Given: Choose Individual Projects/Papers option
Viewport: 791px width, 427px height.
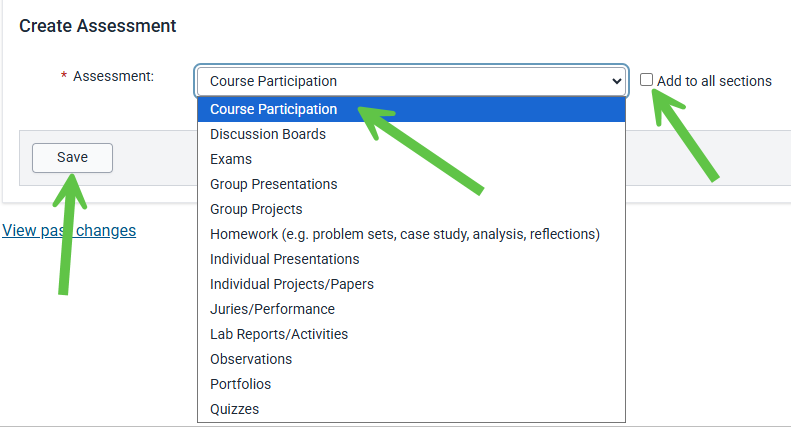Looking at the screenshot, I should click(411, 284).
